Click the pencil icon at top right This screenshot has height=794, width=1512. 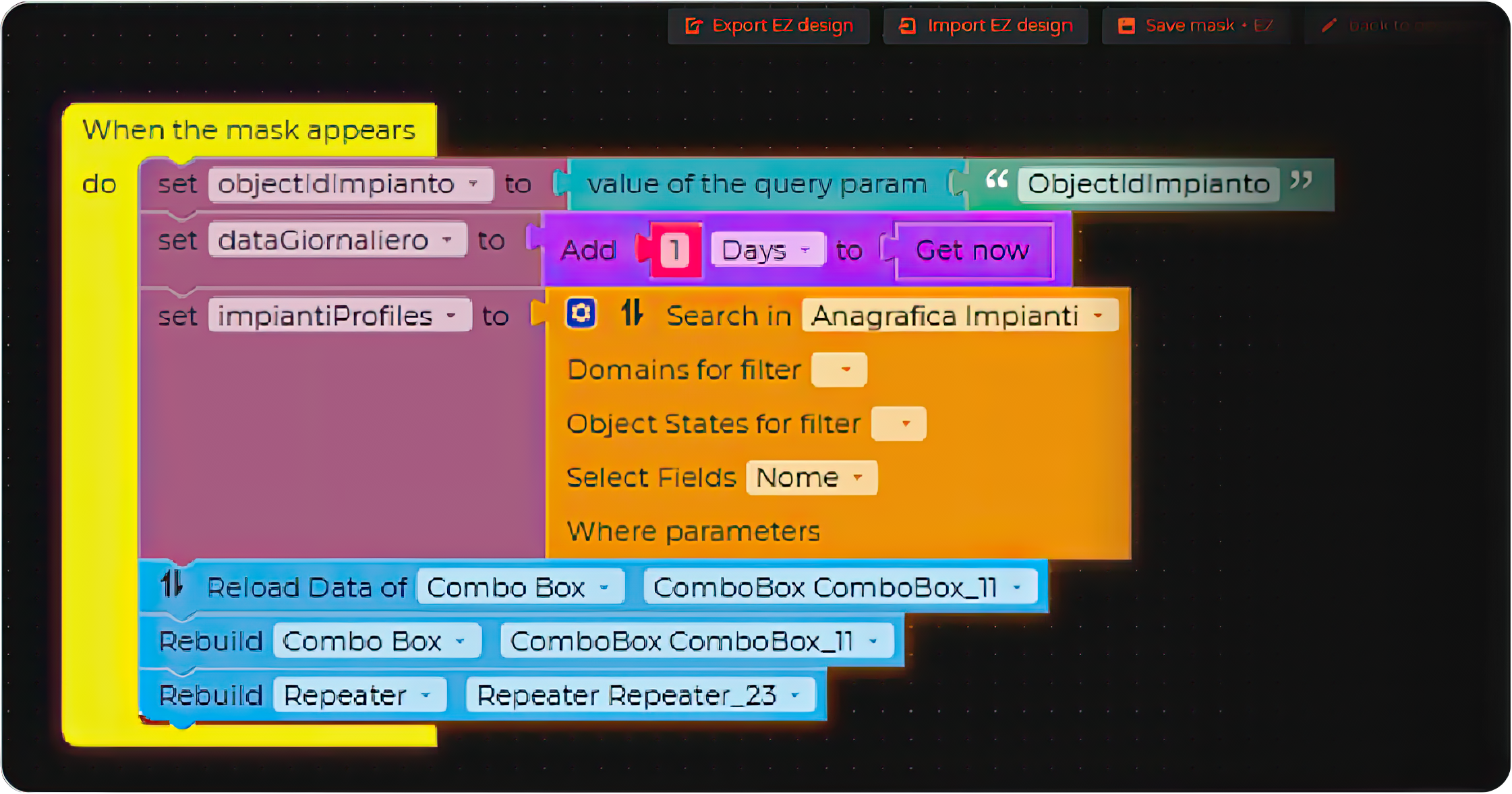coord(1329,26)
